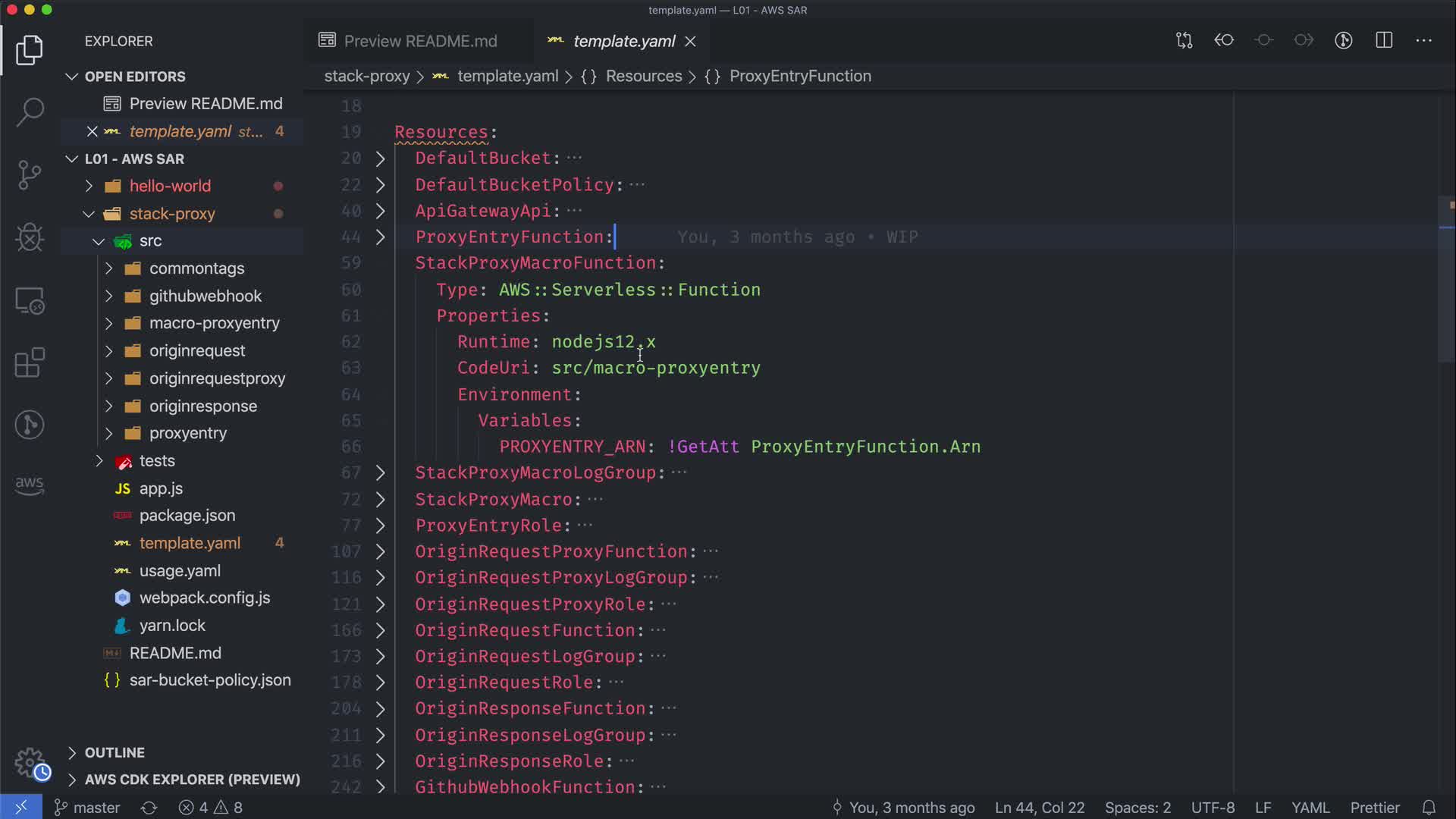Open editor More Actions ellipsis menu

coord(1423,41)
